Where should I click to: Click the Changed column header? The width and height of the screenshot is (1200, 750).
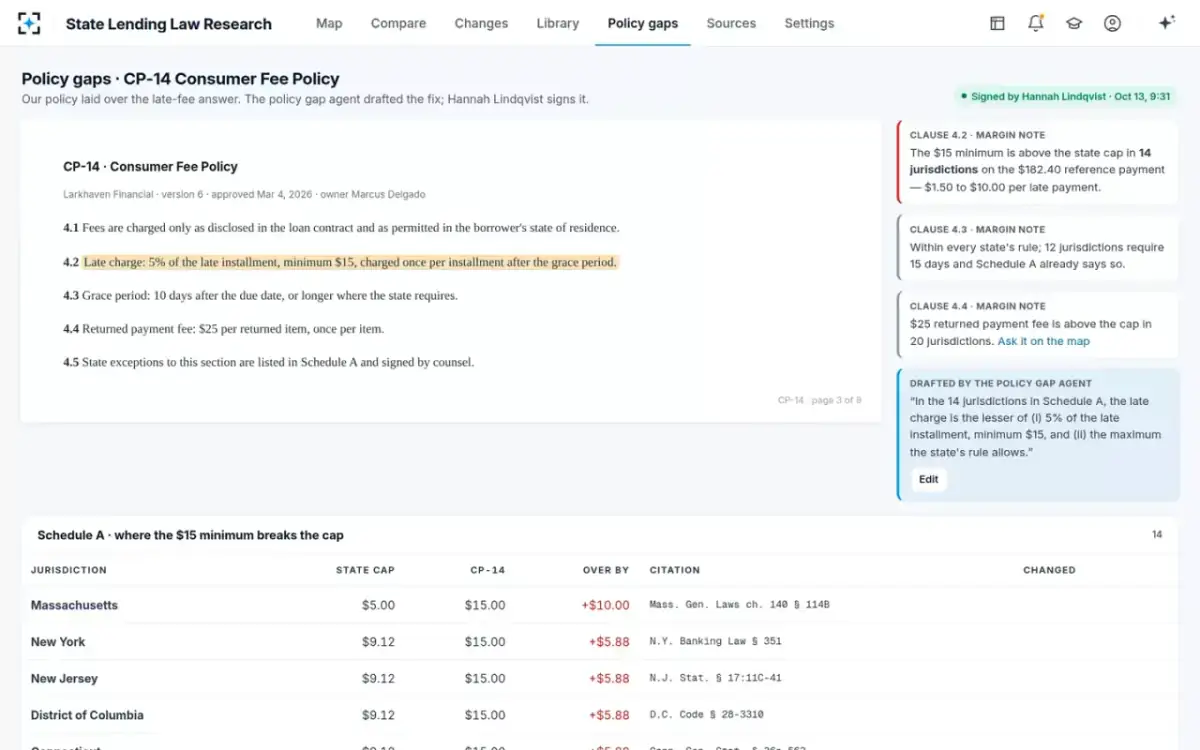(1049, 570)
